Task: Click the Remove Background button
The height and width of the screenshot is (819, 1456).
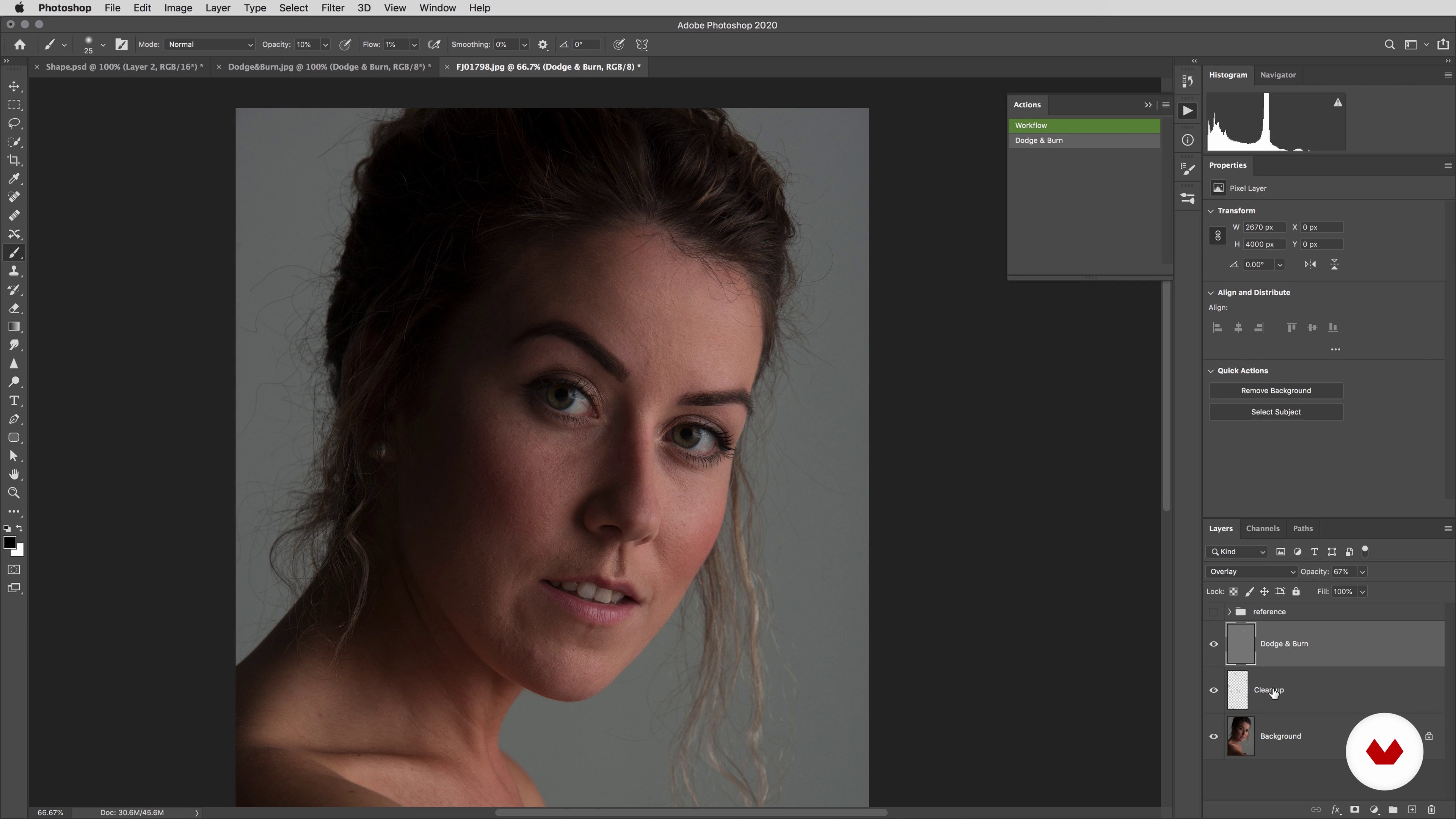Action: pos(1276,391)
